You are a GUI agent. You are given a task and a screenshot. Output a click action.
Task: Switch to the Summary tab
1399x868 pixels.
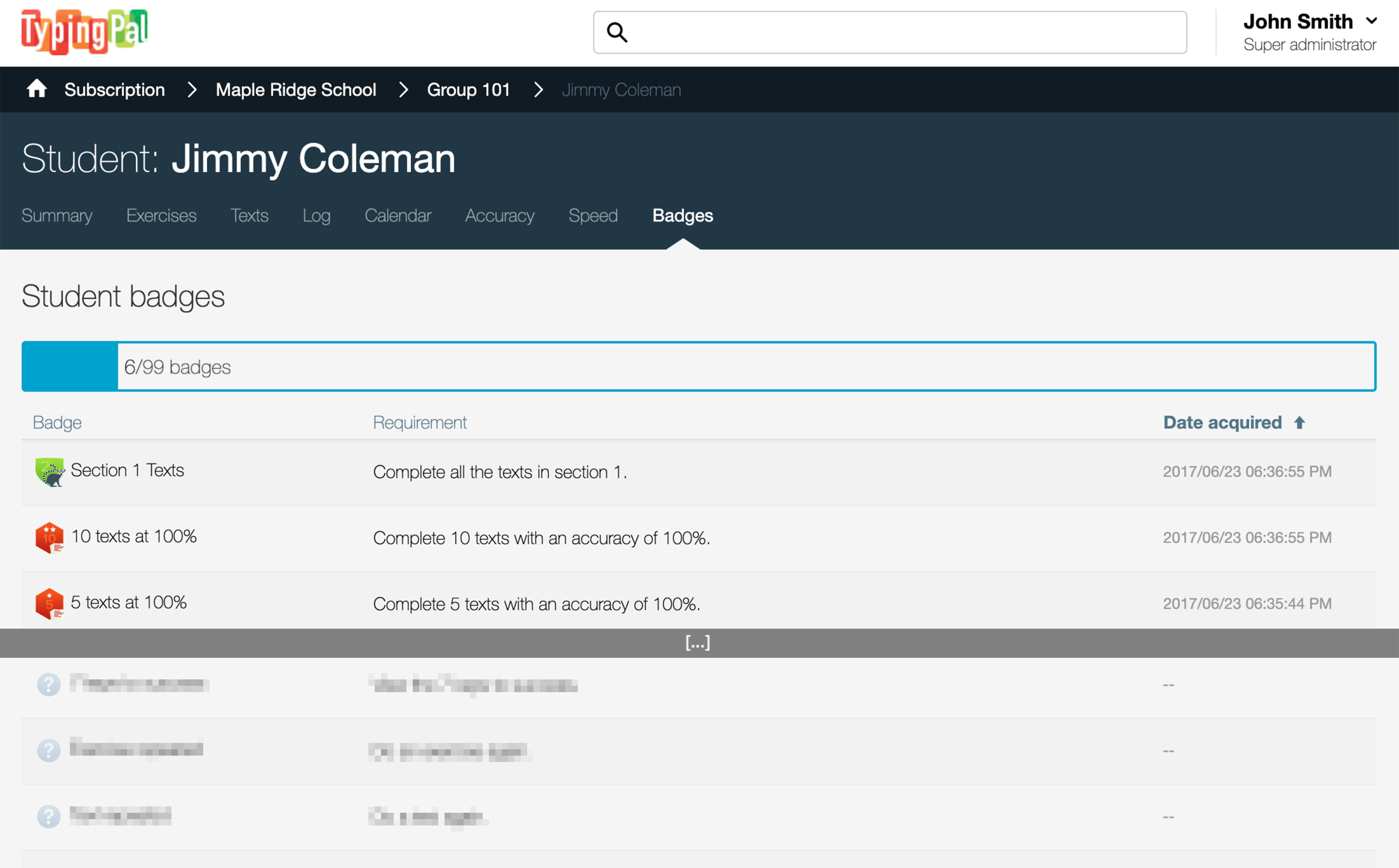(x=57, y=216)
